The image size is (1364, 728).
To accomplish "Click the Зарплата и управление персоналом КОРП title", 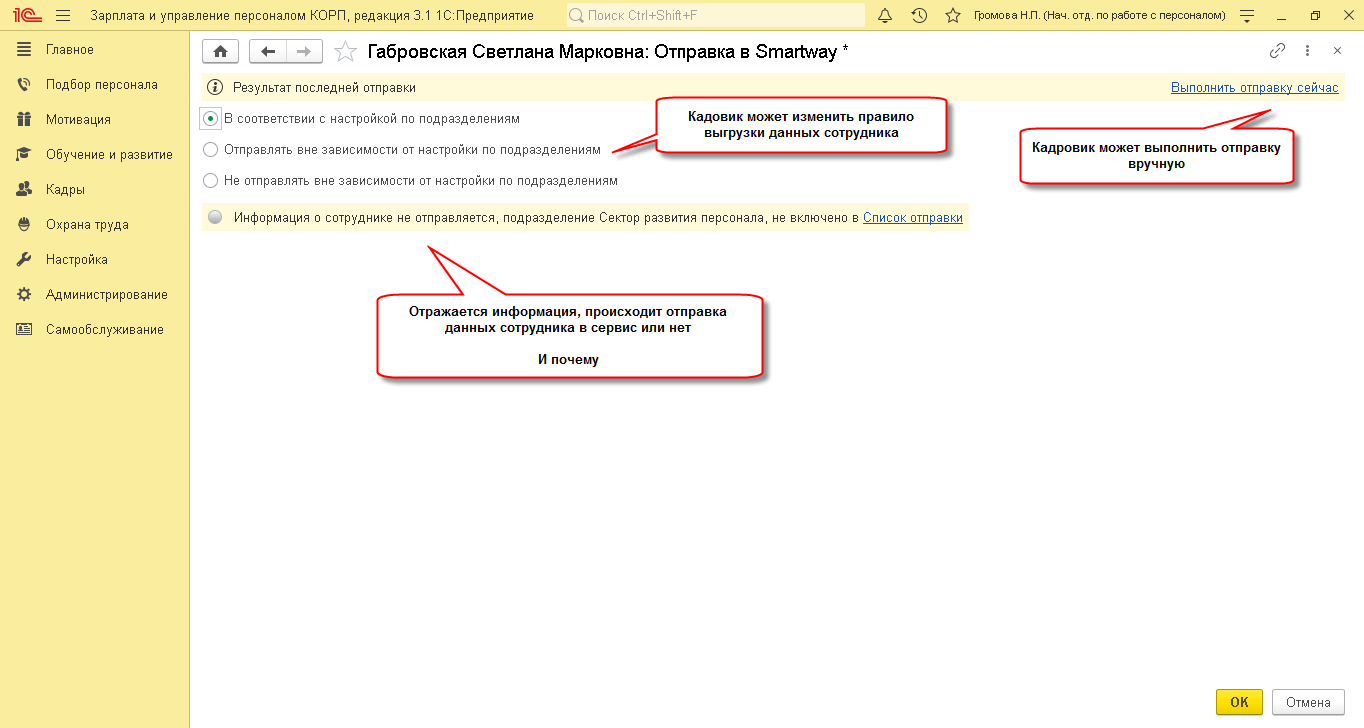I will coord(312,16).
